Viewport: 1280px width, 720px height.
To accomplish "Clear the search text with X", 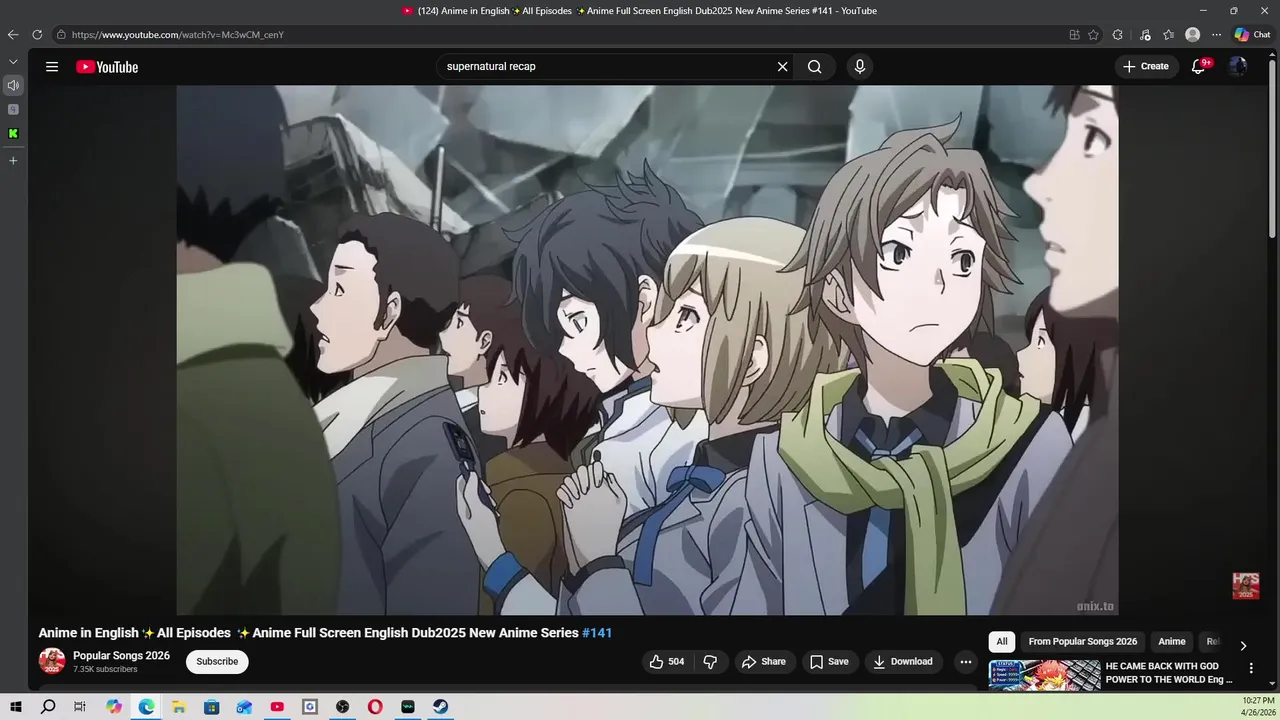I will (x=782, y=67).
